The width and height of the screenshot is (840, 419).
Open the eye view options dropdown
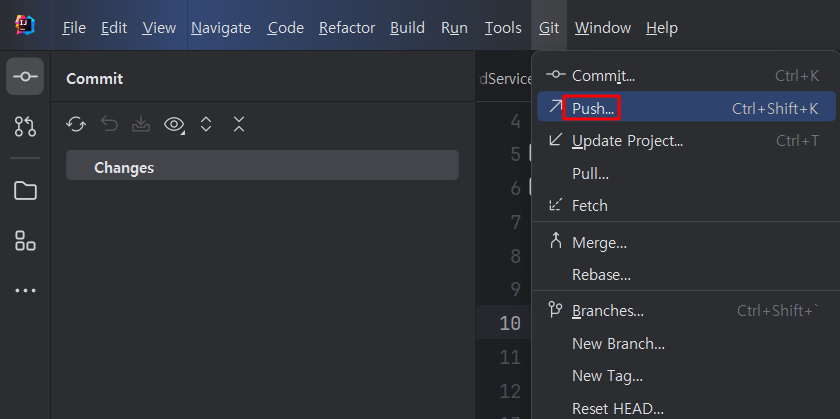coord(174,125)
